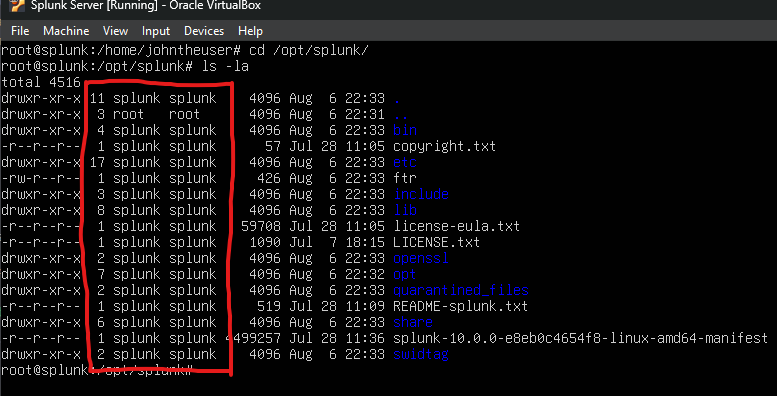Click the 'include' directory name

coord(421,194)
